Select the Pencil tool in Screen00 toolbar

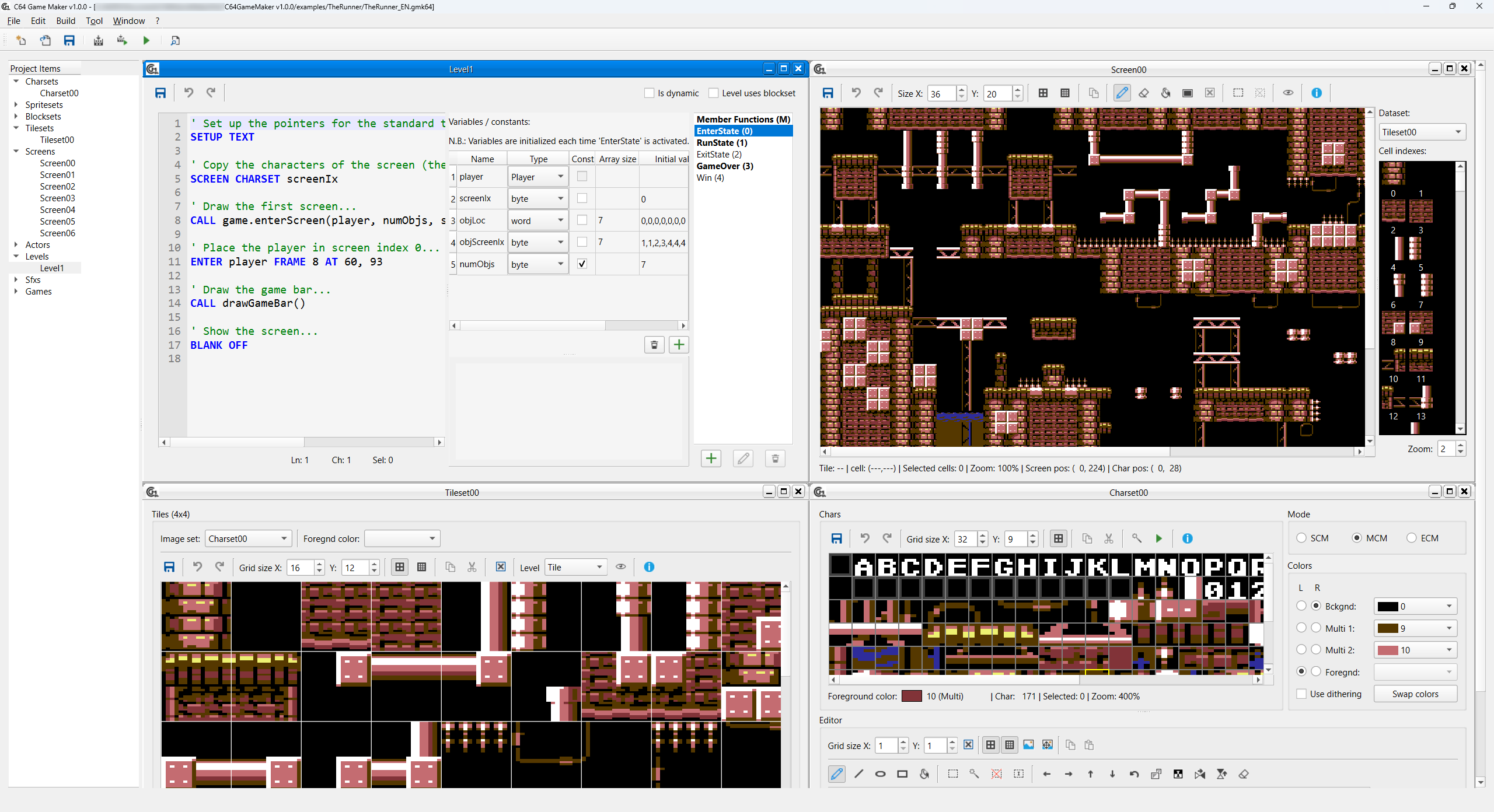point(1122,93)
